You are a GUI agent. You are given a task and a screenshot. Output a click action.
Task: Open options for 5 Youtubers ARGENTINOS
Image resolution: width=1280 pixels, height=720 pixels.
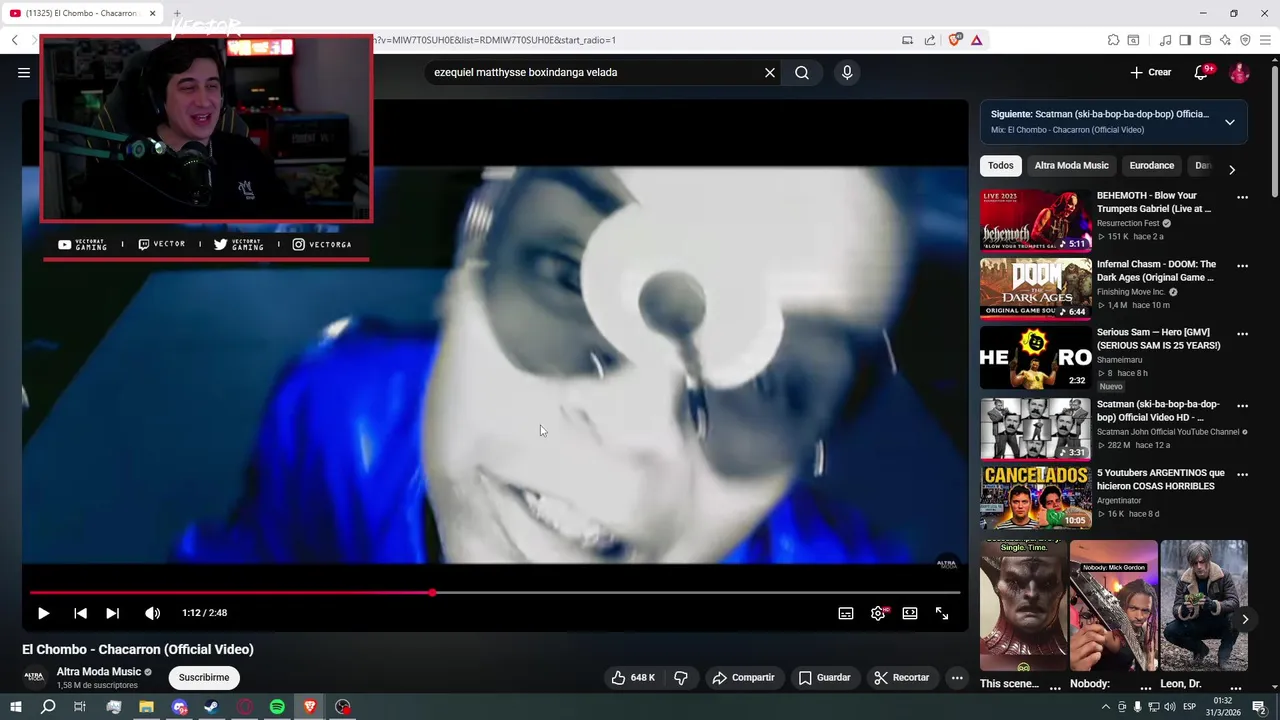tap(1242, 474)
